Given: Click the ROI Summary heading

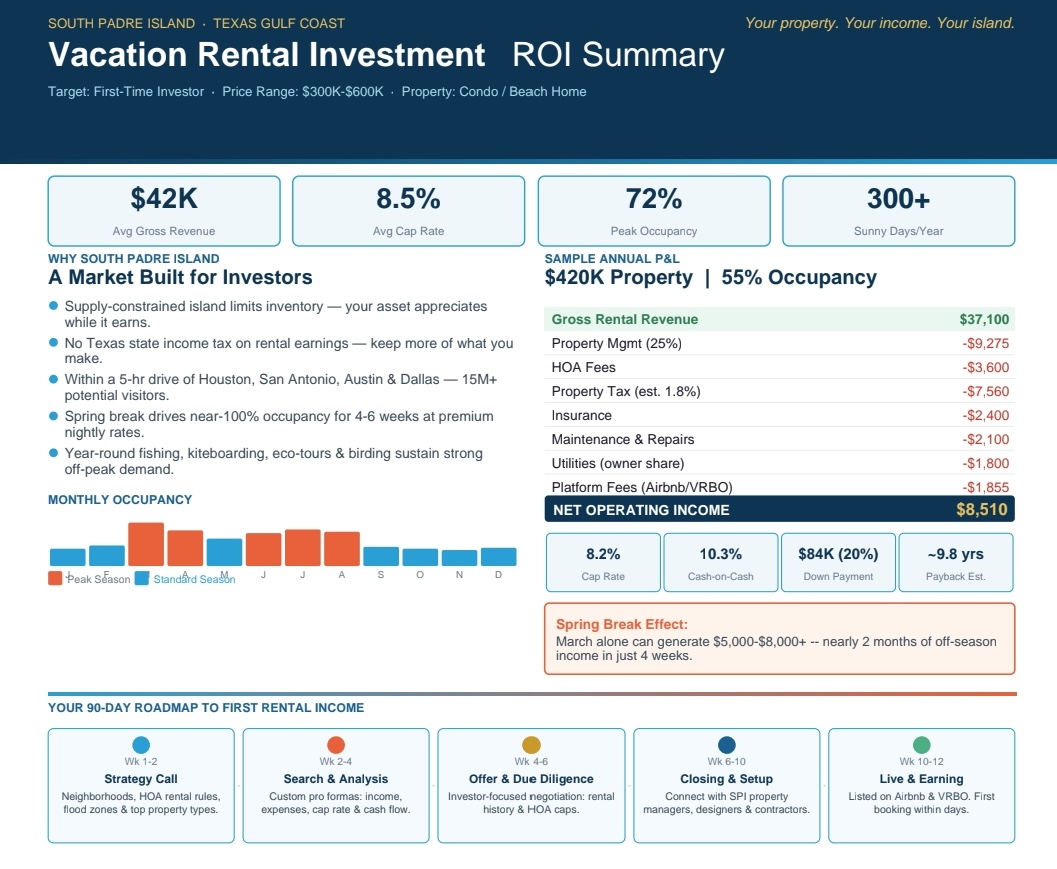Looking at the screenshot, I should click(618, 55).
